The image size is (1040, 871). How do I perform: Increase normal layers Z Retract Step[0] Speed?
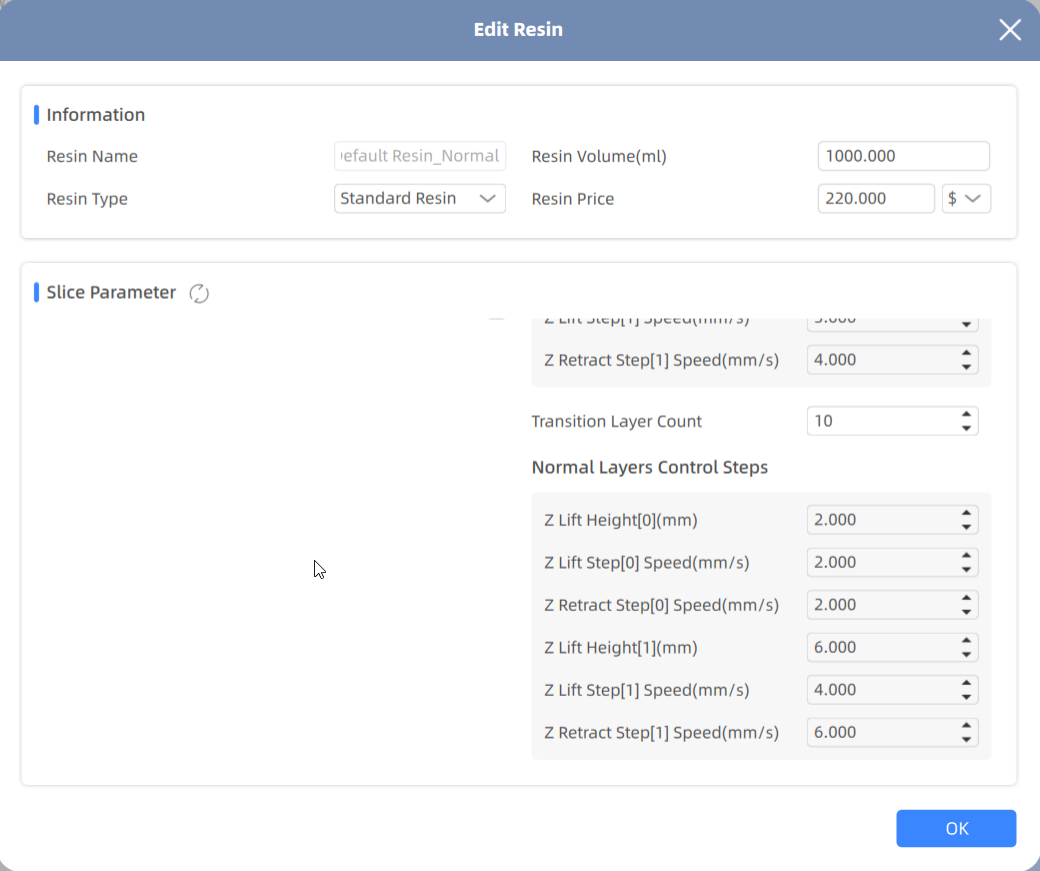pyautogui.click(x=966, y=598)
